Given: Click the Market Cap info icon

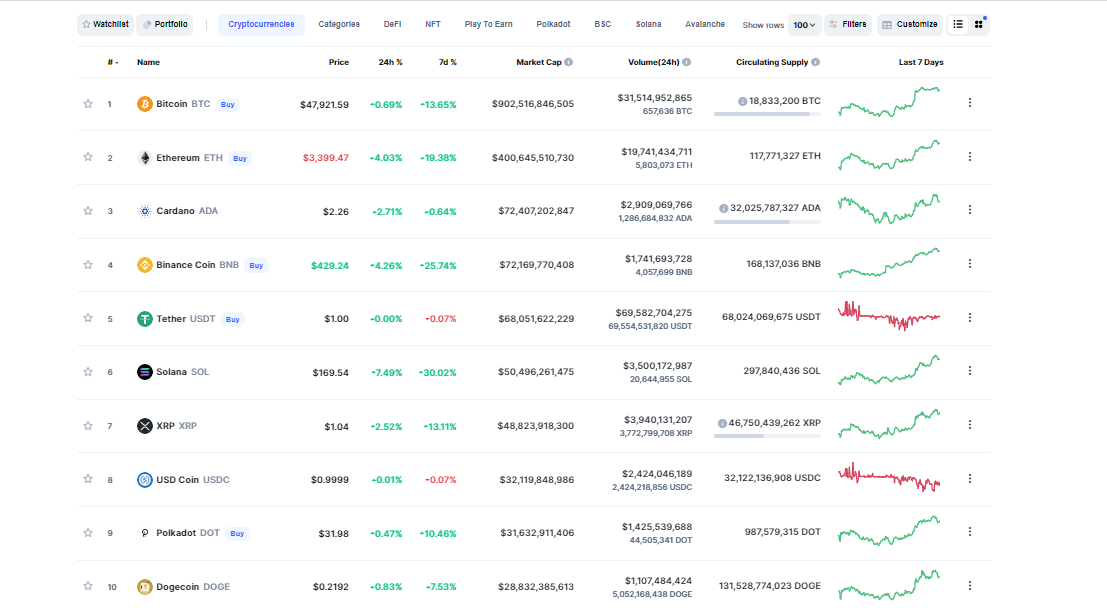Looking at the screenshot, I should (569, 62).
